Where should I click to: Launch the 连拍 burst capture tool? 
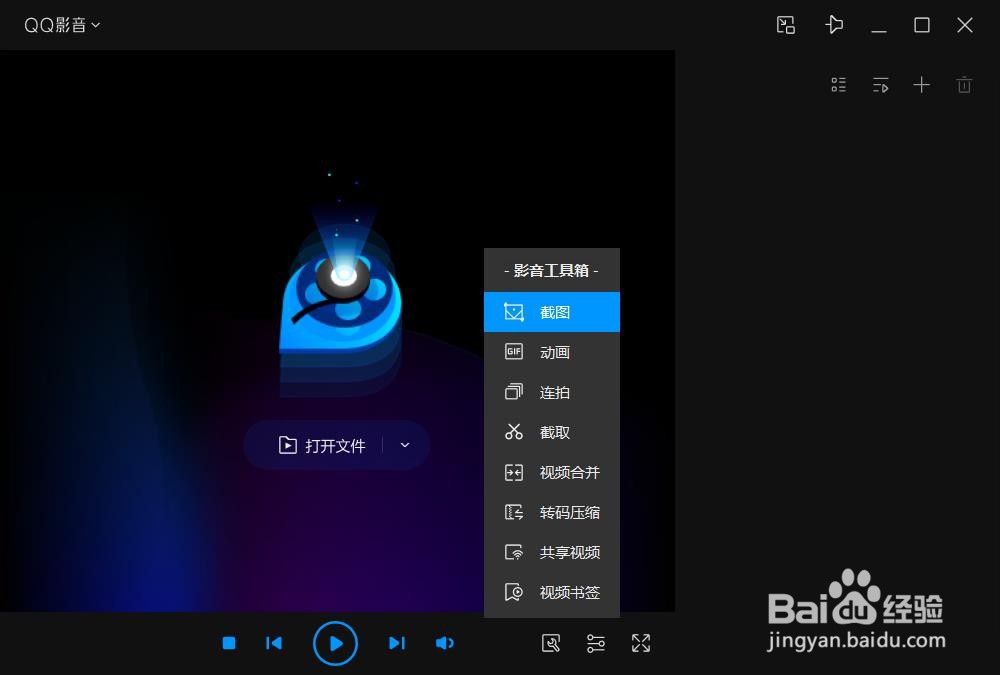click(552, 392)
